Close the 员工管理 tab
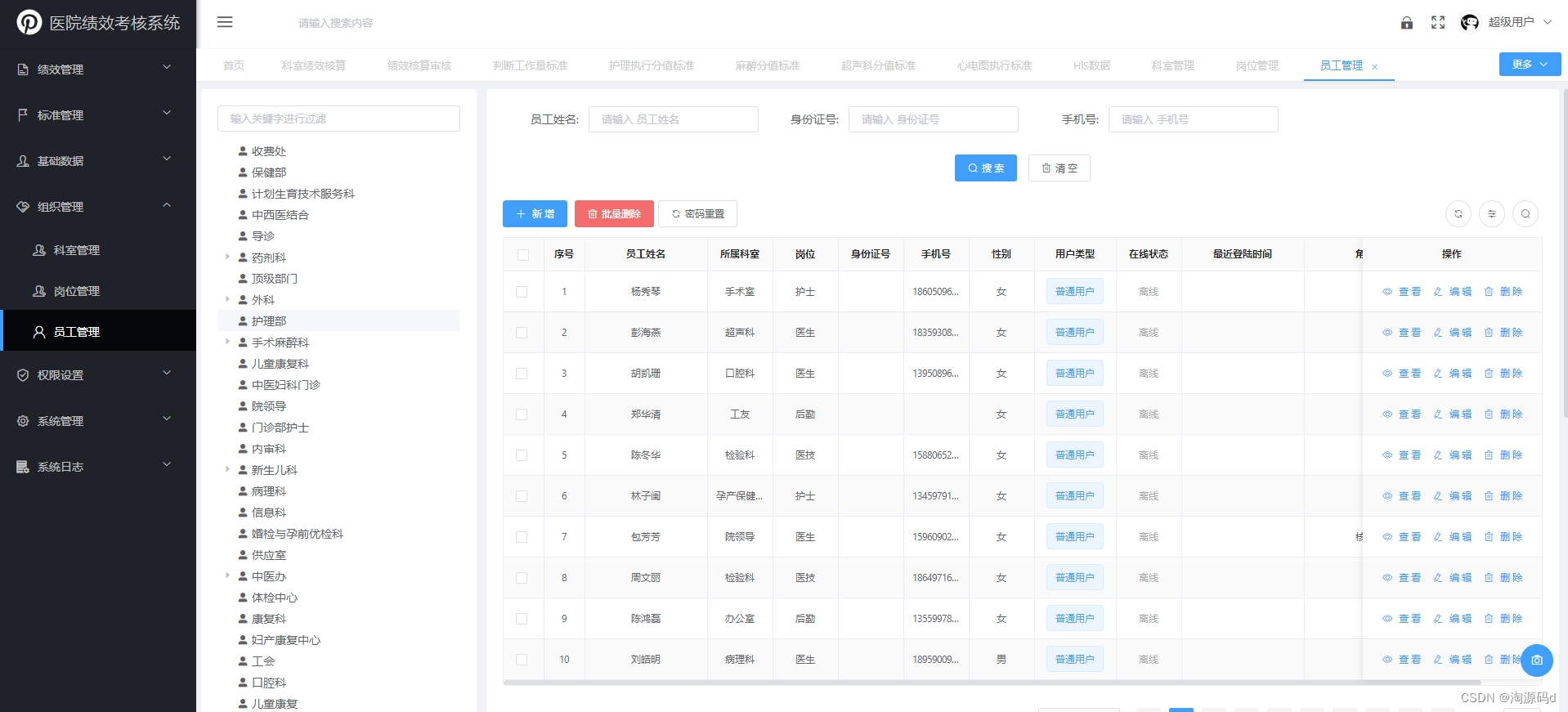Image resolution: width=1568 pixels, height=712 pixels. tap(1375, 67)
